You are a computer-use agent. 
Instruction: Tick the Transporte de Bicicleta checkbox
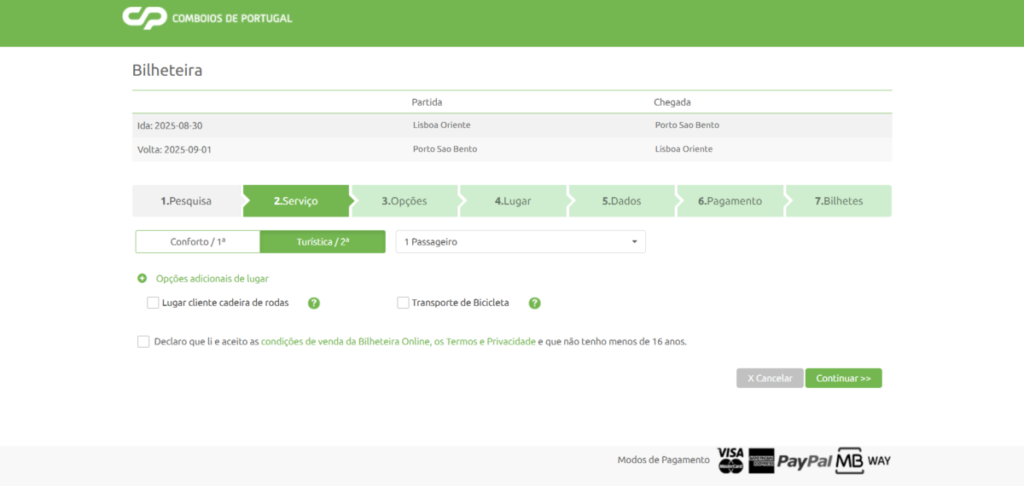click(403, 303)
